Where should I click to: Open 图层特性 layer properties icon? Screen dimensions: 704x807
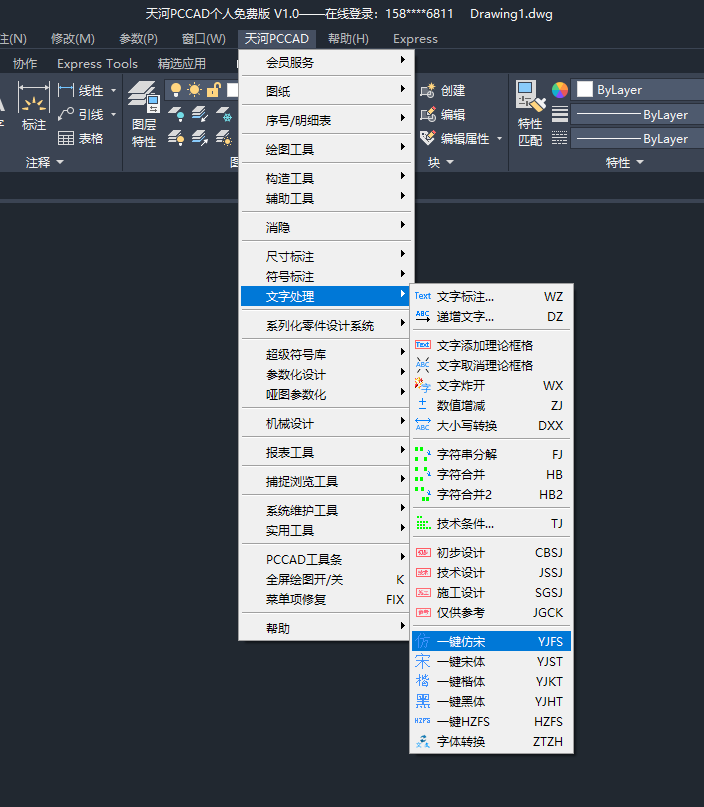(144, 114)
